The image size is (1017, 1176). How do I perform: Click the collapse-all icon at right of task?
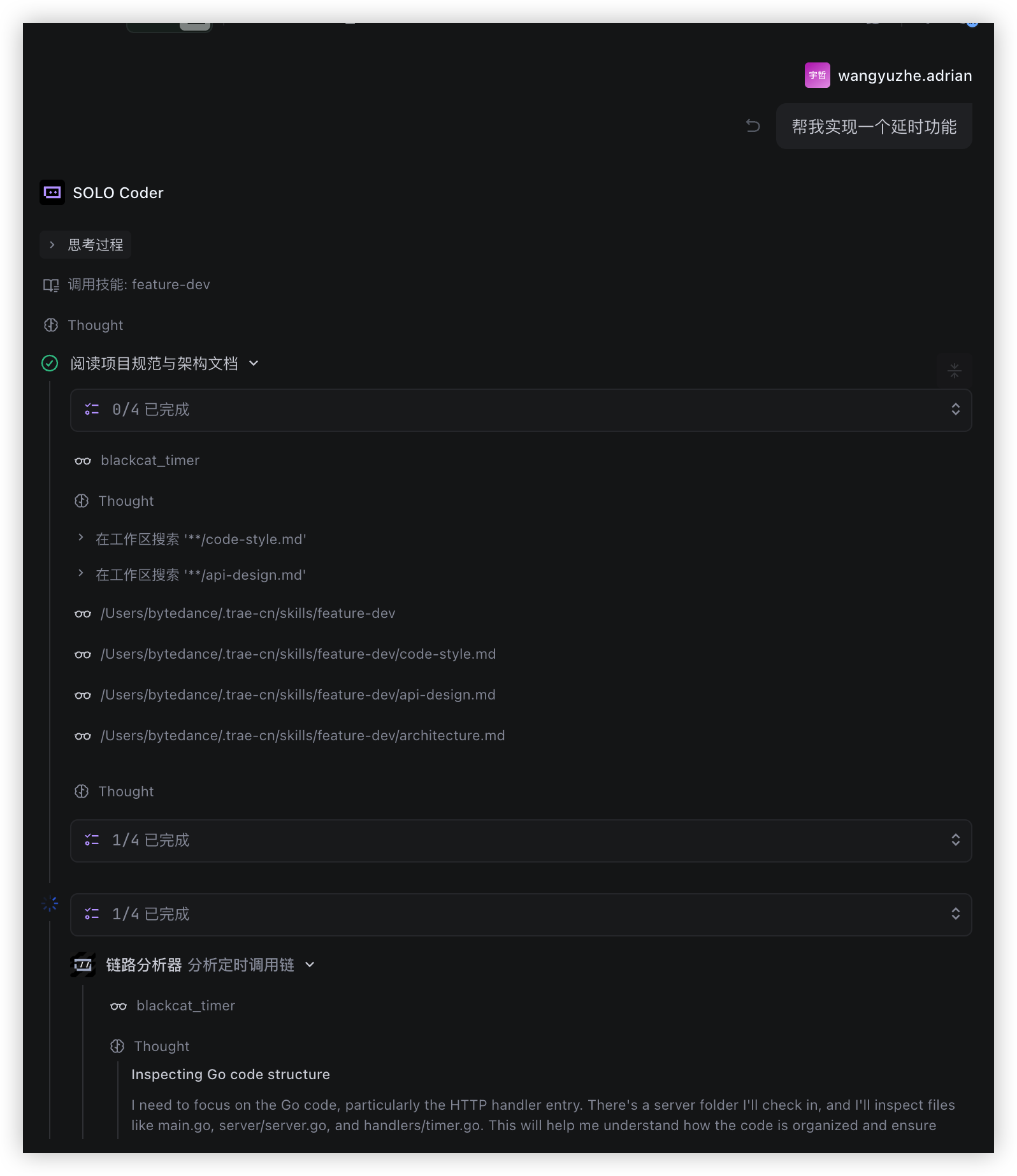pyautogui.click(x=954, y=370)
